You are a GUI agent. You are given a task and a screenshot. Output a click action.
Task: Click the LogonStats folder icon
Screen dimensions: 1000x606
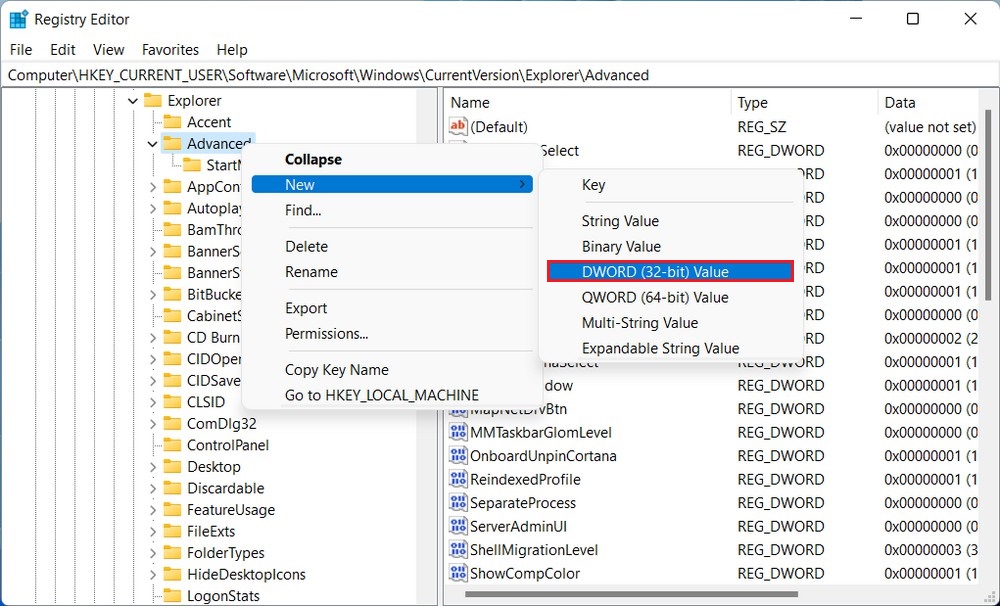click(x=172, y=596)
